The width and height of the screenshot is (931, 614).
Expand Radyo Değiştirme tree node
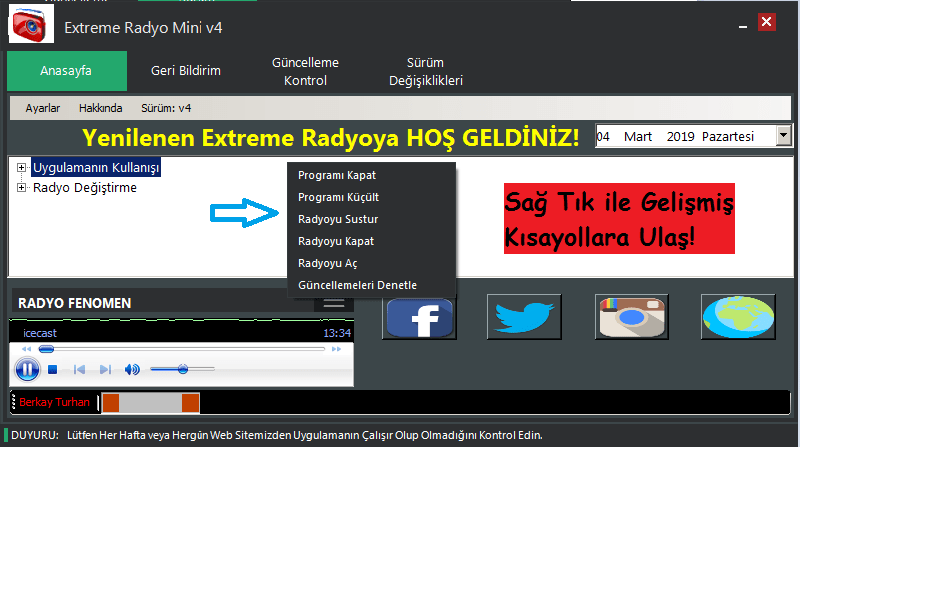point(21,188)
